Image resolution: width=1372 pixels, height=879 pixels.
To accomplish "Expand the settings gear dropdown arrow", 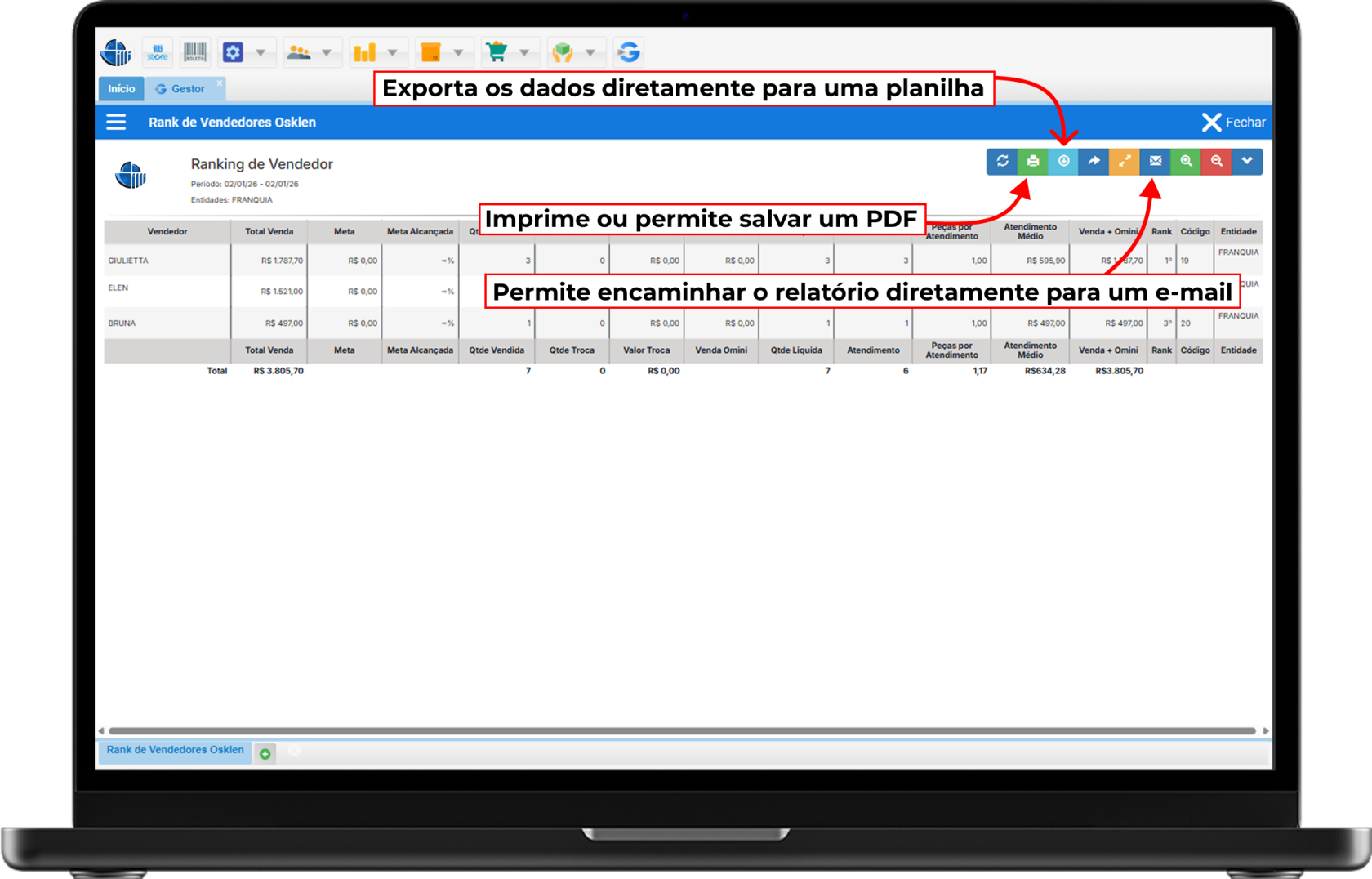I will (x=261, y=53).
